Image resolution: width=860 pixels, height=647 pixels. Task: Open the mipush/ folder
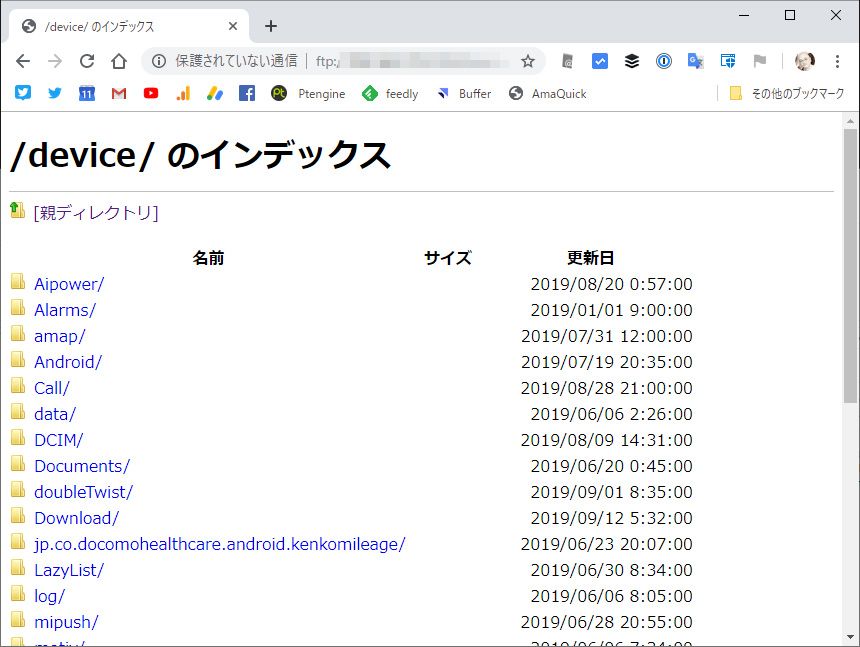click(x=66, y=622)
